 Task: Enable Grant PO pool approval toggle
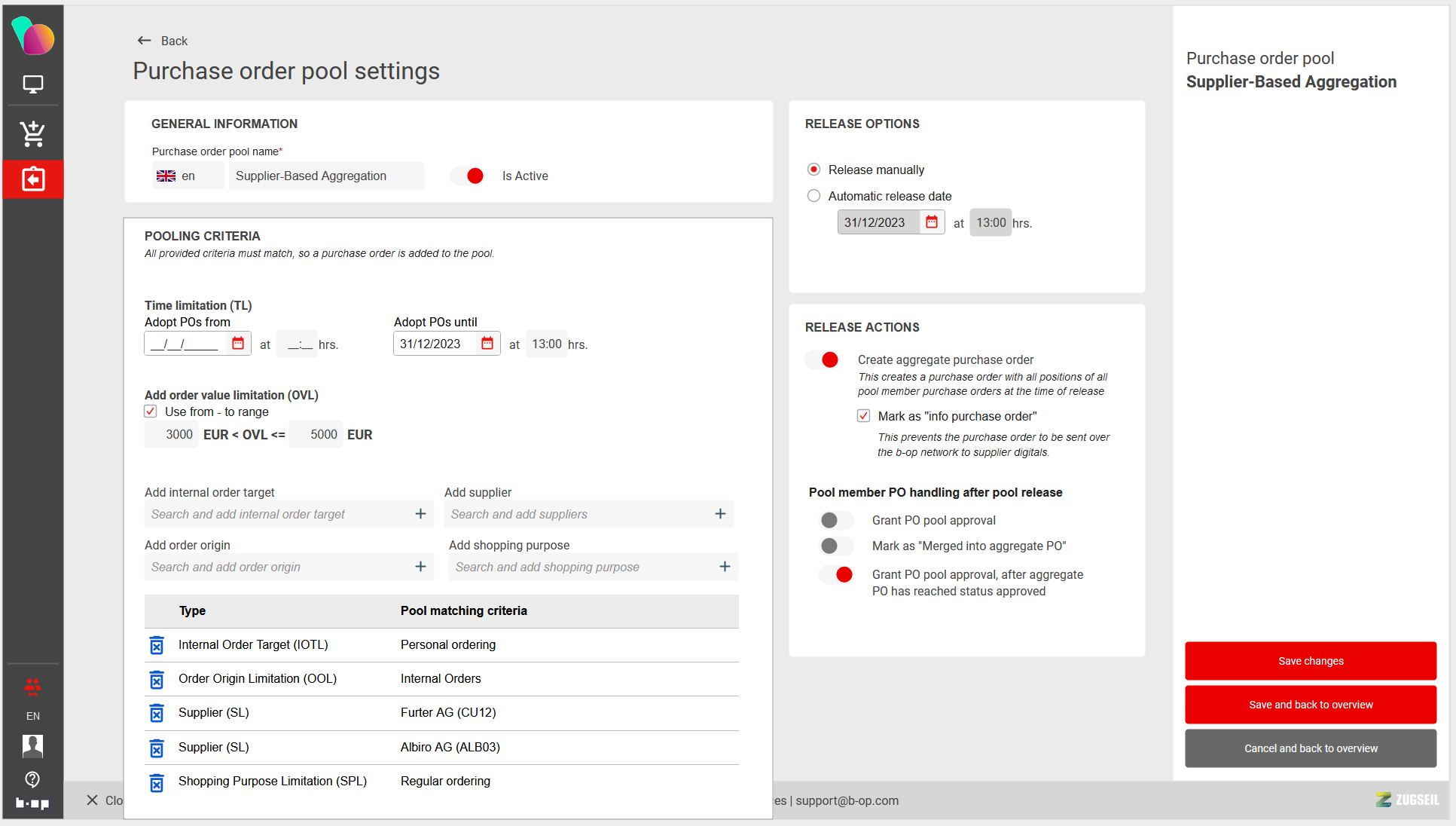[x=836, y=520]
